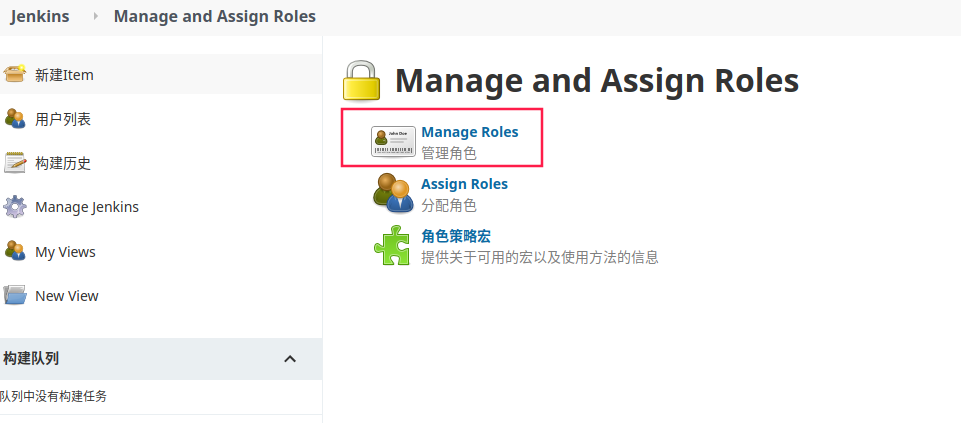Click the New View folder icon
The height and width of the screenshot is (423, 961).
[x=15, y=295]
